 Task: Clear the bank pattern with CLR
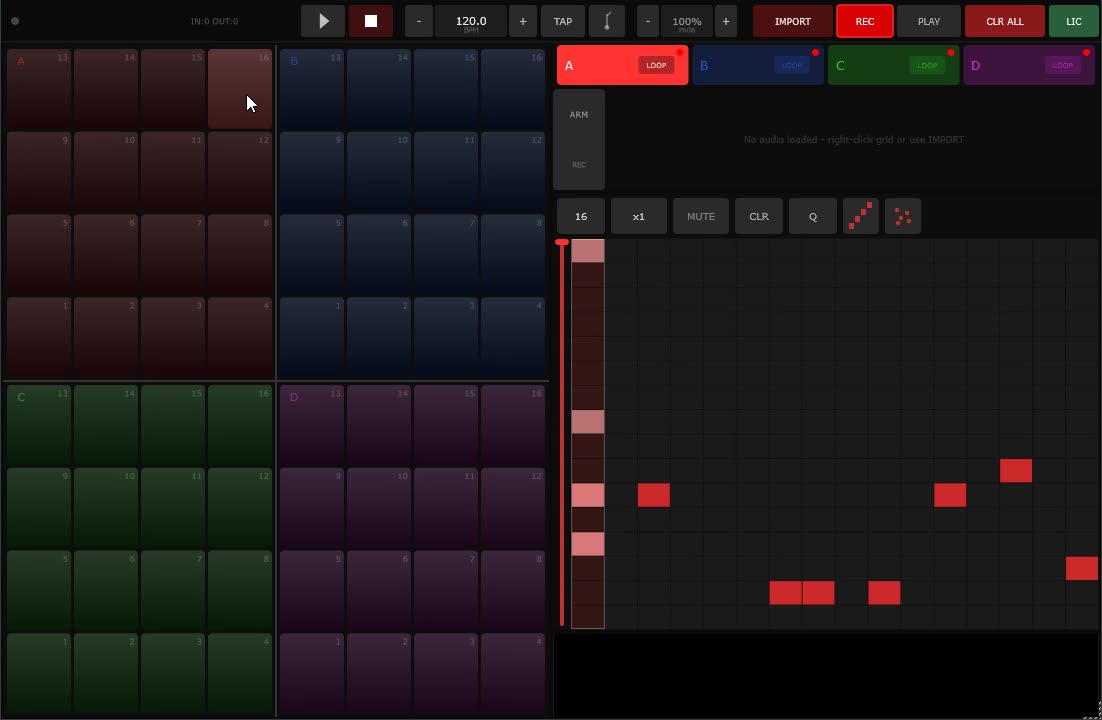759,217
